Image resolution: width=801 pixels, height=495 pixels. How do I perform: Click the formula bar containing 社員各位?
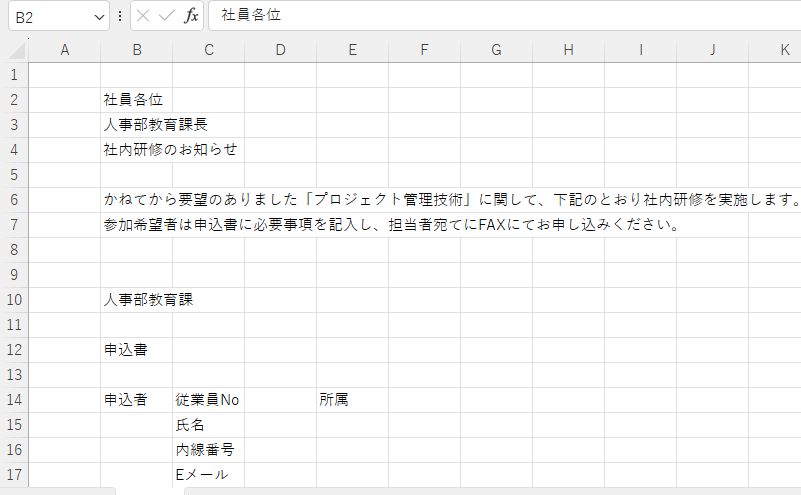tap(505, 15)
